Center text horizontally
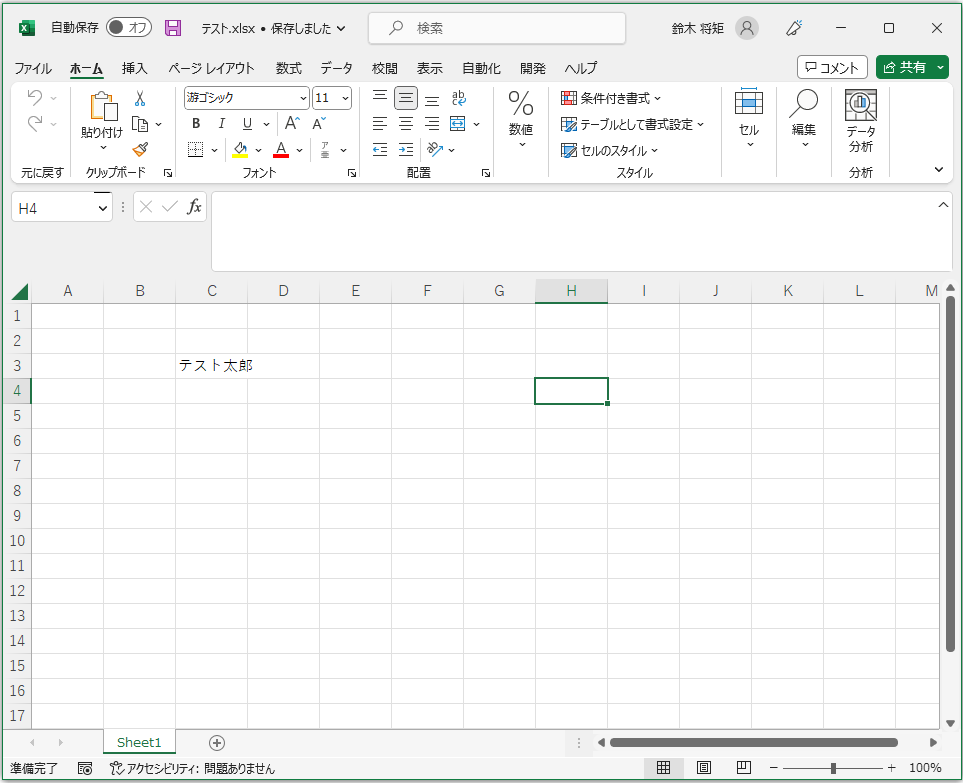Image resolution: width=963 pixels, height=783 pixels. 406,123
